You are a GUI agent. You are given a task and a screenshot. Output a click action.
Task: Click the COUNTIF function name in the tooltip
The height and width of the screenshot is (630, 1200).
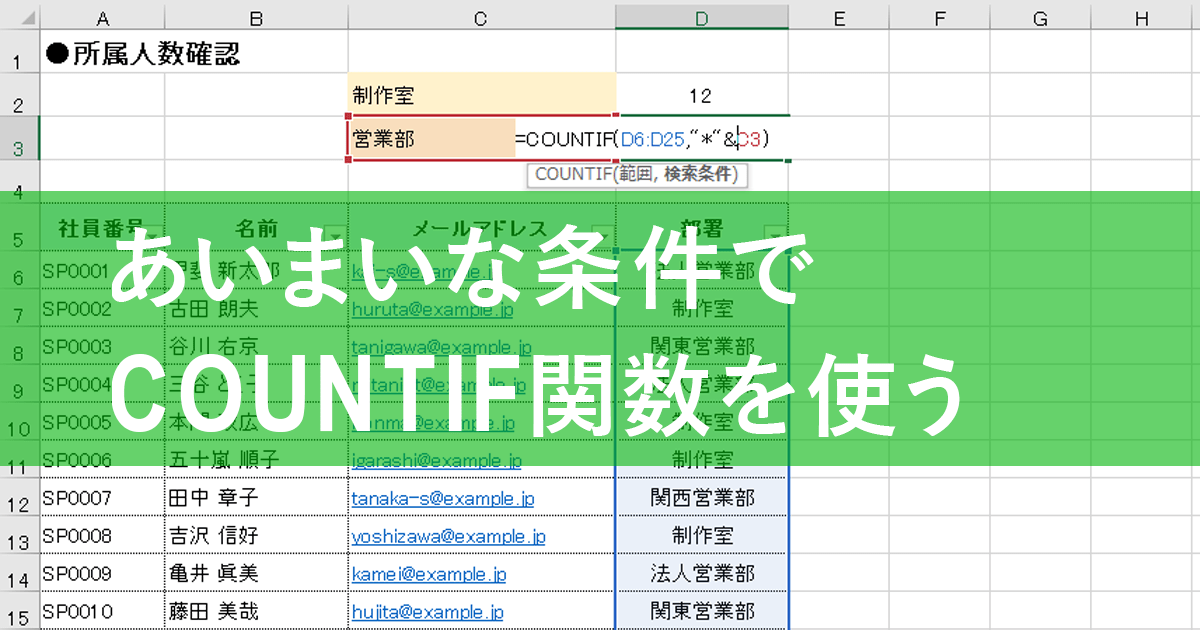pos(572,174)
